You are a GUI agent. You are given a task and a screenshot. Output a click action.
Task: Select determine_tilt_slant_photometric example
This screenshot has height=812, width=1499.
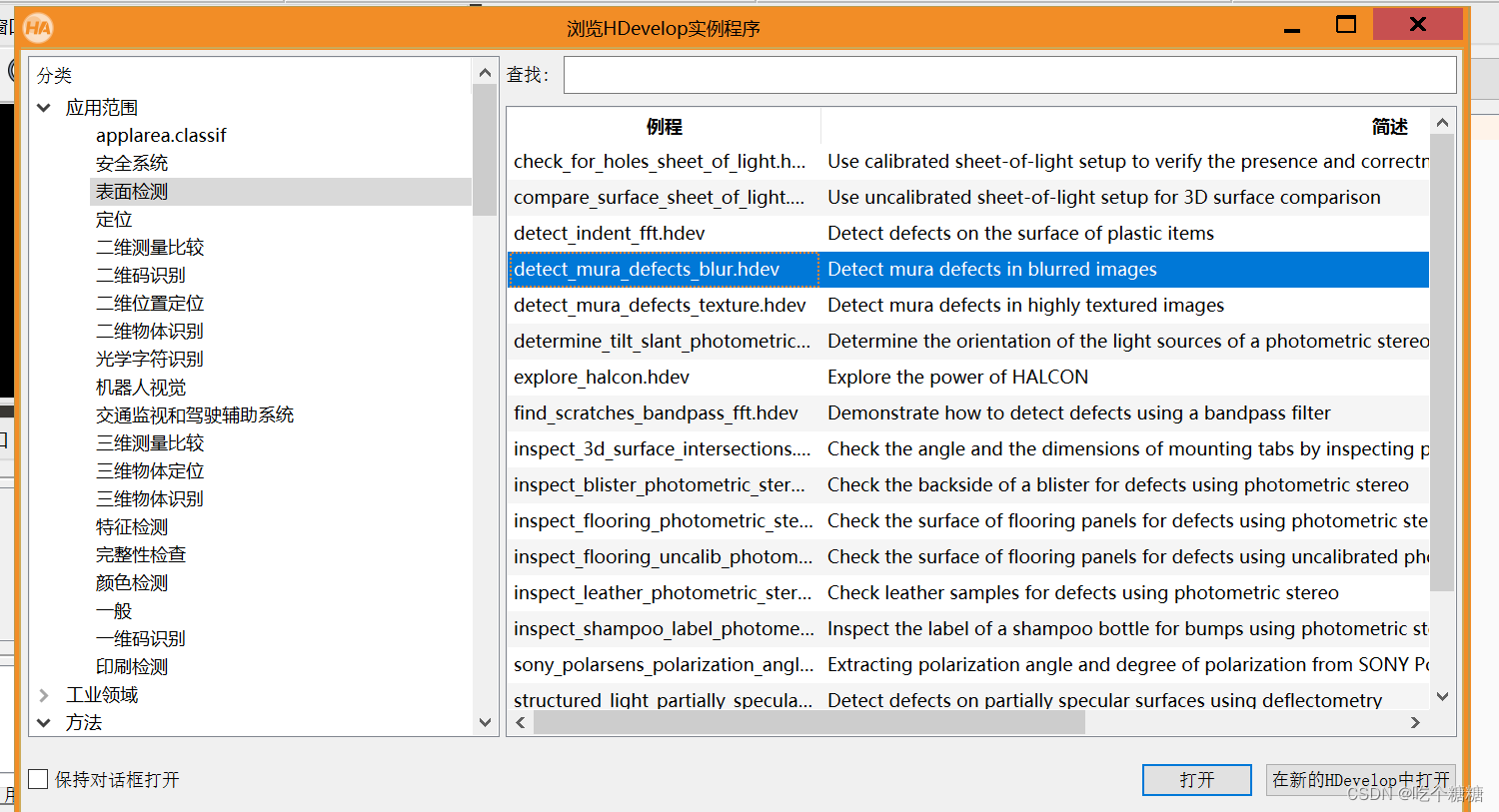(x=662, y=342)
